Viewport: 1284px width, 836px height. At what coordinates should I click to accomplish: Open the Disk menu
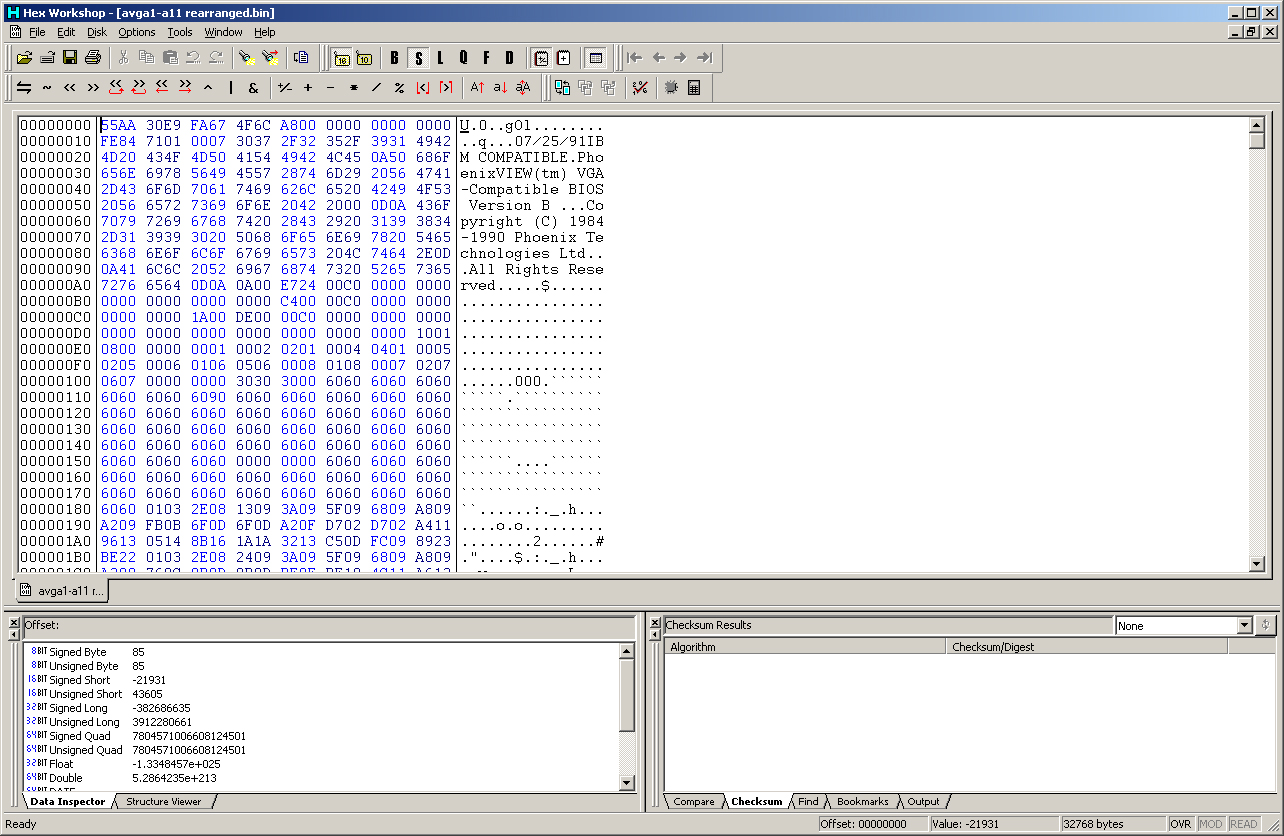point(96,32)
